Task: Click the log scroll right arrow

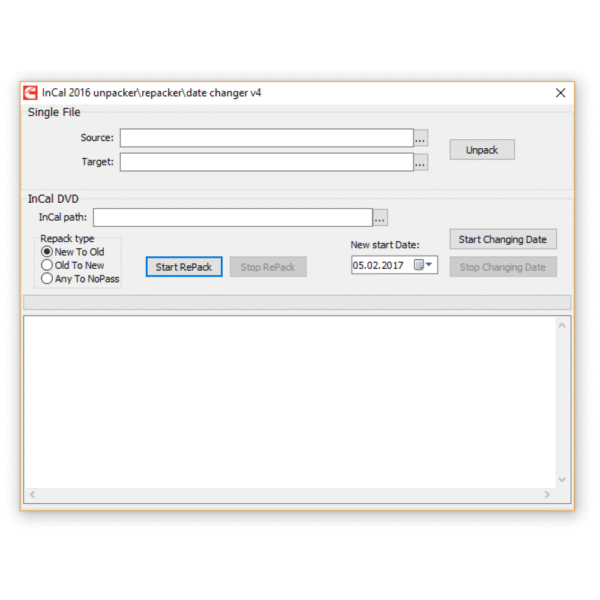Action: pos(547,495)
